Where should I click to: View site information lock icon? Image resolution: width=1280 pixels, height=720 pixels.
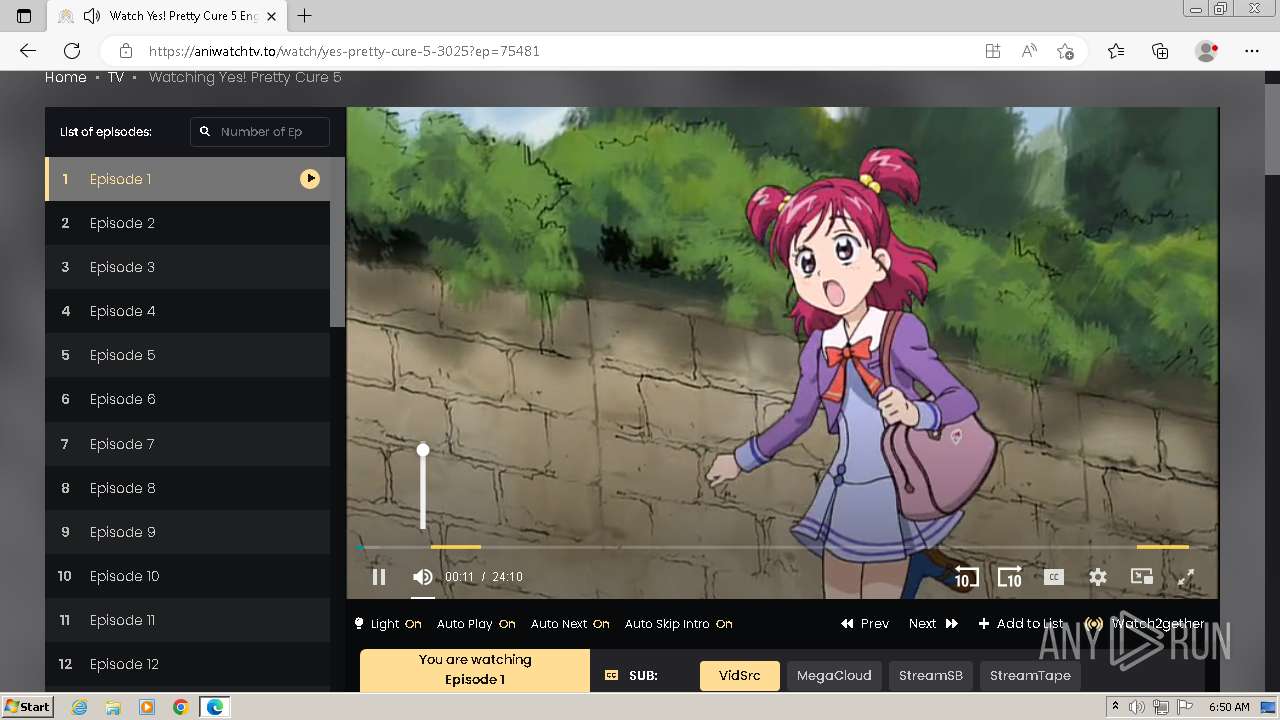tap(126, 51)
